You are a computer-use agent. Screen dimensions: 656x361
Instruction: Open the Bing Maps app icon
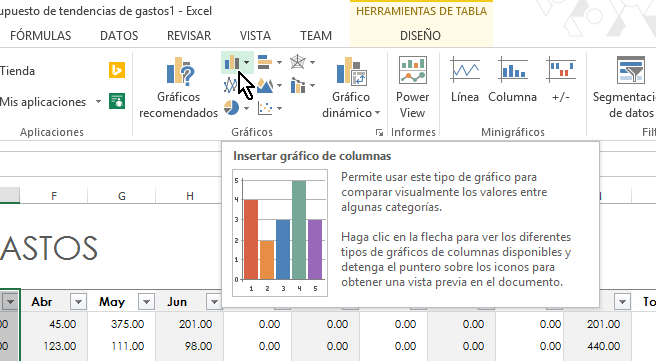point(117,70)
